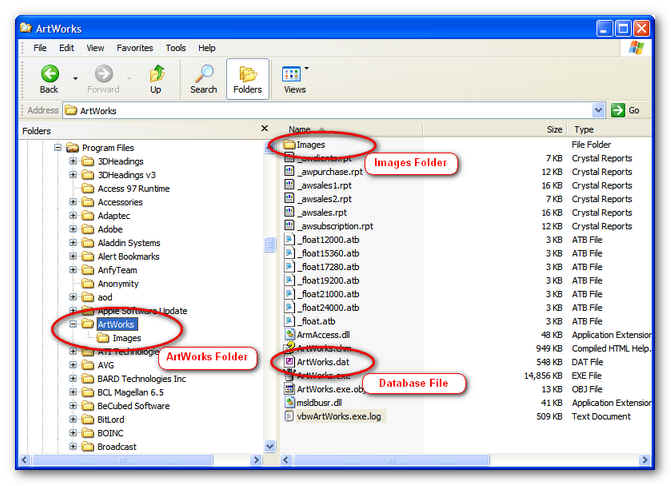Open the Tools menu
The image size is (671, 486).
click(176, 48)
